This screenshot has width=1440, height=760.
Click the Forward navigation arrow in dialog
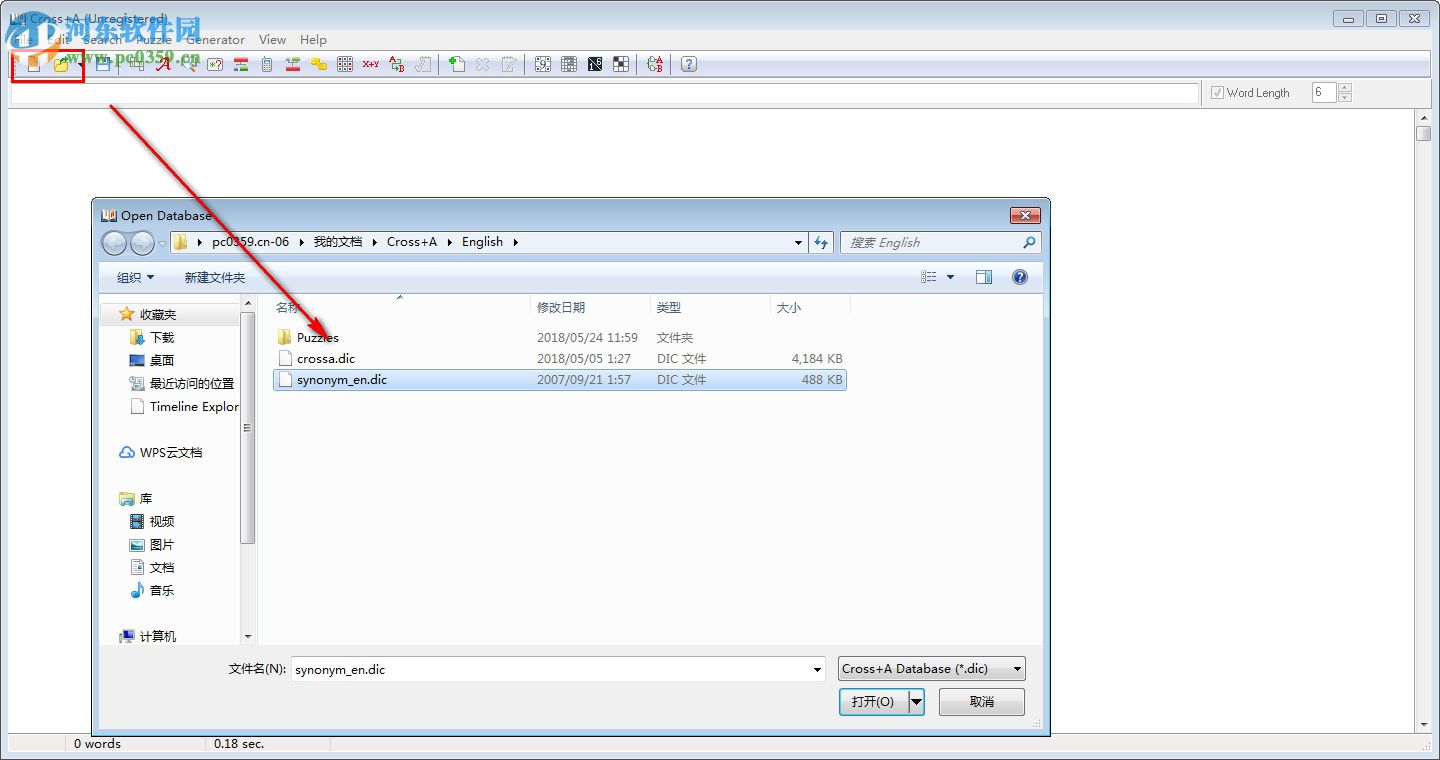(x=143, y=243)
